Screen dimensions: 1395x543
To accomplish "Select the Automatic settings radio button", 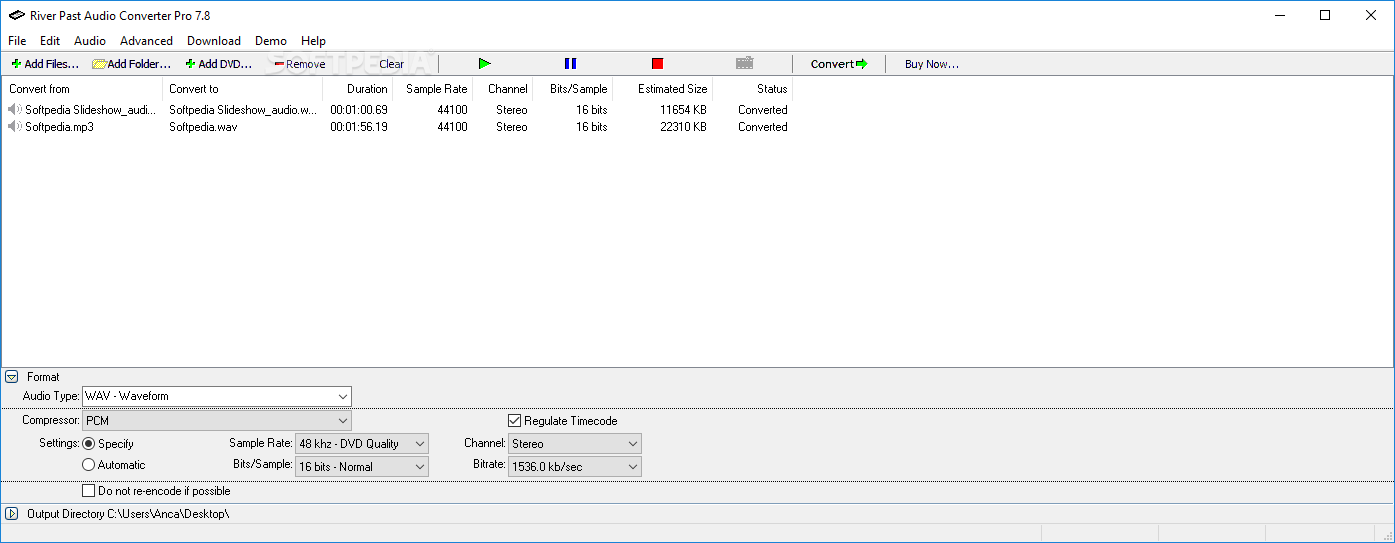I will (89, 465).
